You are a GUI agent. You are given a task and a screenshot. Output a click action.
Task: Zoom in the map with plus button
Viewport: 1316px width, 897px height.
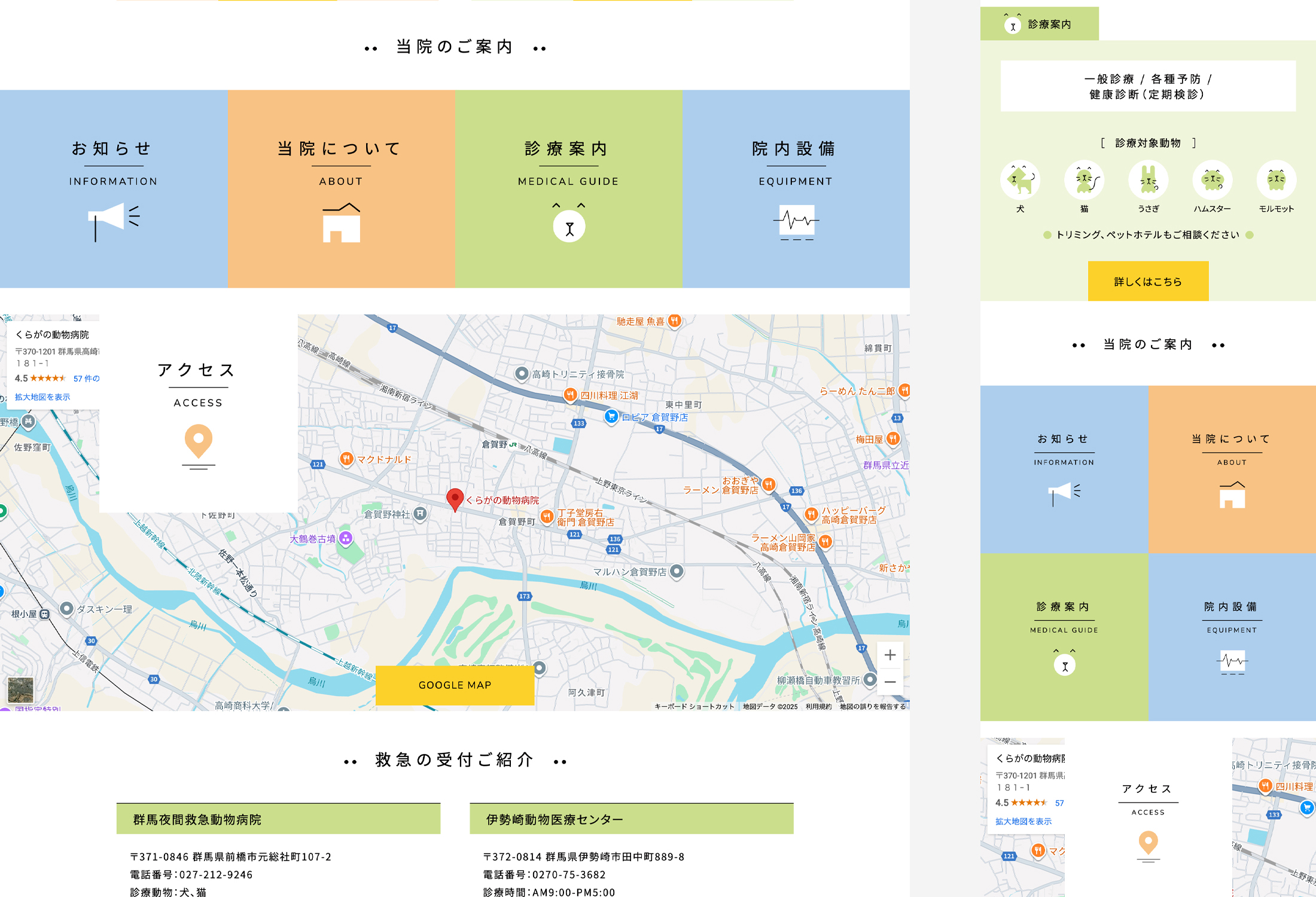(x=890, y=655)
